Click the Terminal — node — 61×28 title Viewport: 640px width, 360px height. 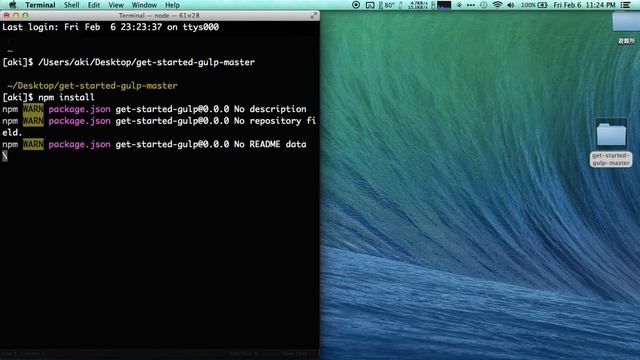(x=159, y=16)
